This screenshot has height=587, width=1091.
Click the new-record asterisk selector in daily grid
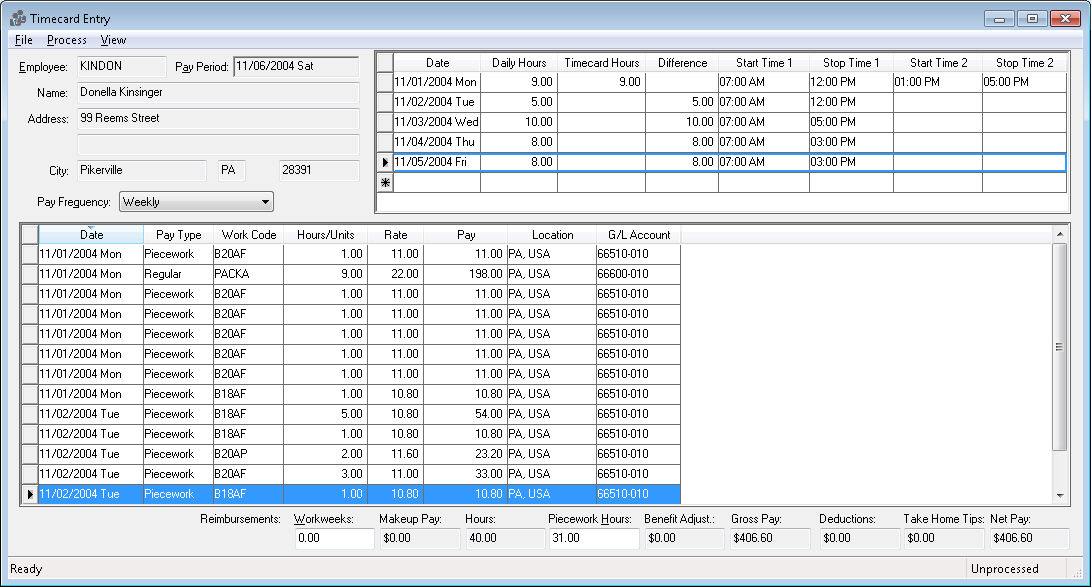pyautogui.click(x=384, y=182)
